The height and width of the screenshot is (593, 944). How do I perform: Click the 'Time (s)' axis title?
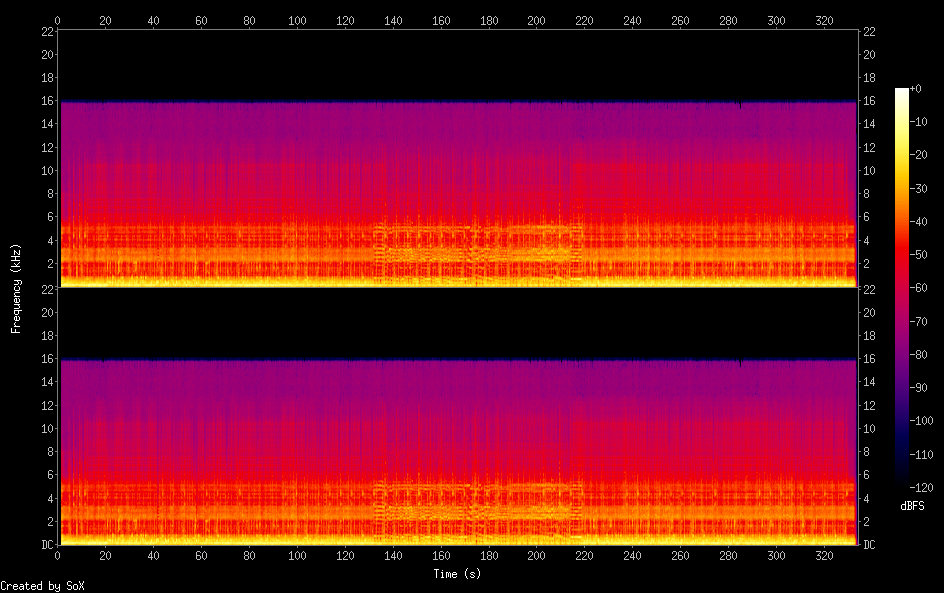[x=457, y=574]
